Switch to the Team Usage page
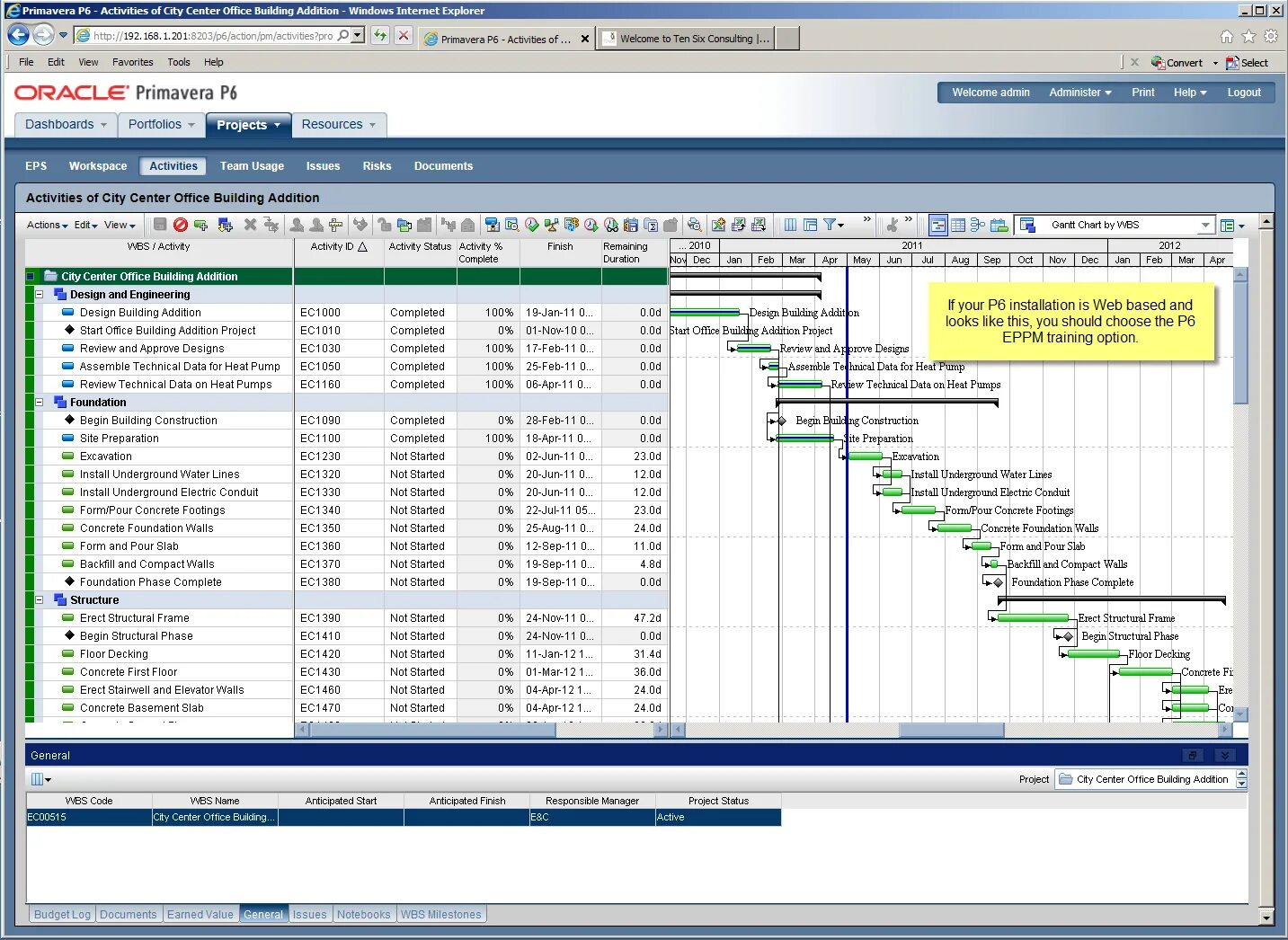 (x=252, y=166)
